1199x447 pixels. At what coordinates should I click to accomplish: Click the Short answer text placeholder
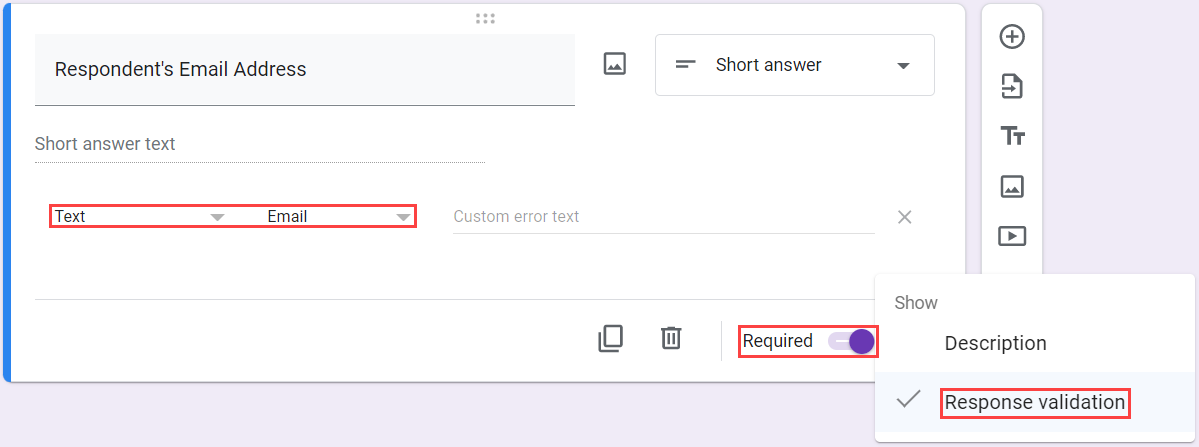click(x=106, y=144)
